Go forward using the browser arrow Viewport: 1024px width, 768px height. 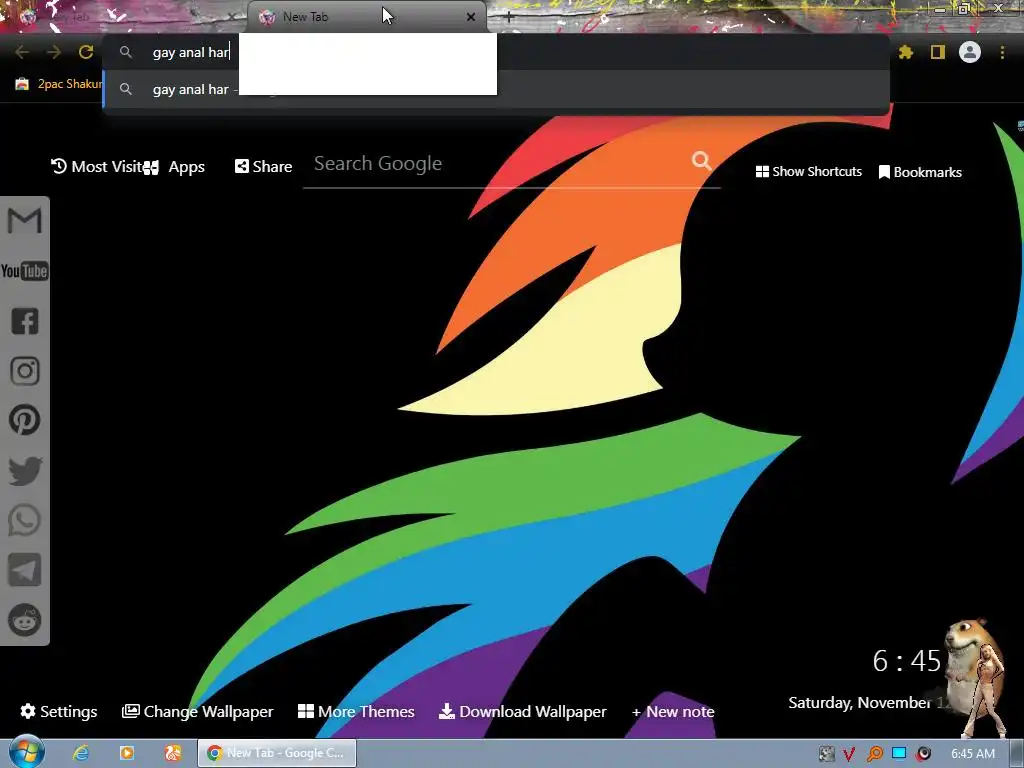54,52
